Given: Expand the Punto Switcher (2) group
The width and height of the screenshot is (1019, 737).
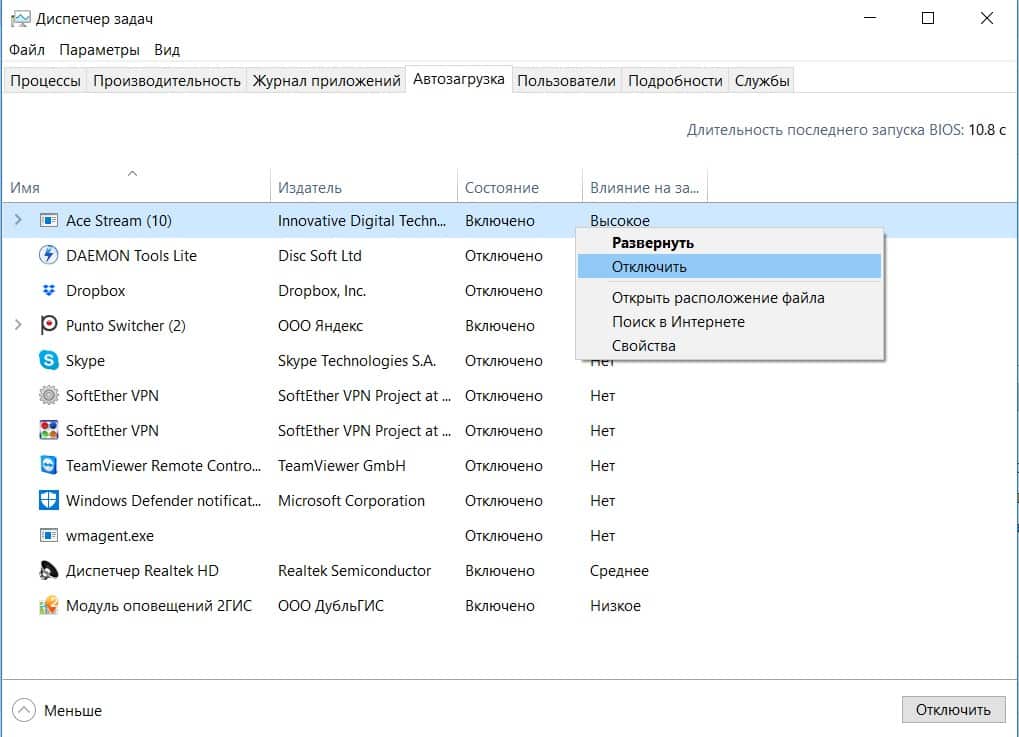Looking at the screenshot, I should (x=18, y=325).
